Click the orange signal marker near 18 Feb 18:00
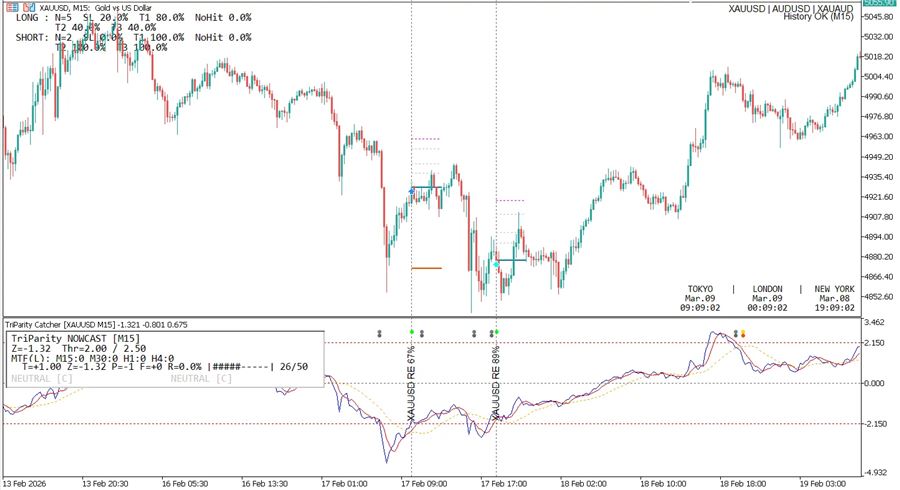The height and width of the screenshot is (490, 900). tap(743, 333)
